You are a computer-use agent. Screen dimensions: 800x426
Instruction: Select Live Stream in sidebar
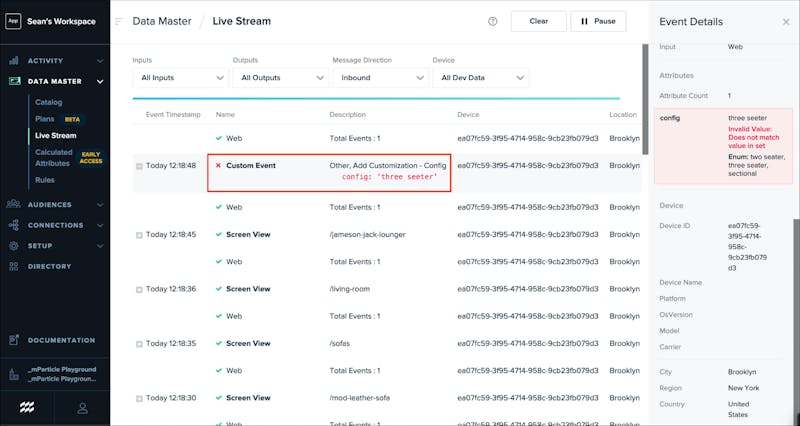[x=56, y=135]
